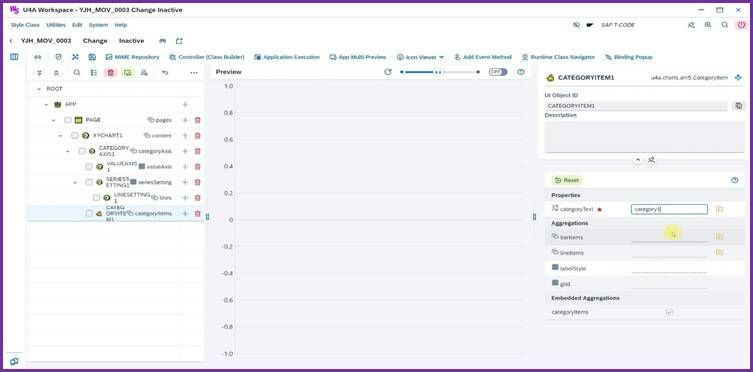Viewport: 753px width, 372px height.
Task: Click the Preview help icon
Action: coord(521,72)
